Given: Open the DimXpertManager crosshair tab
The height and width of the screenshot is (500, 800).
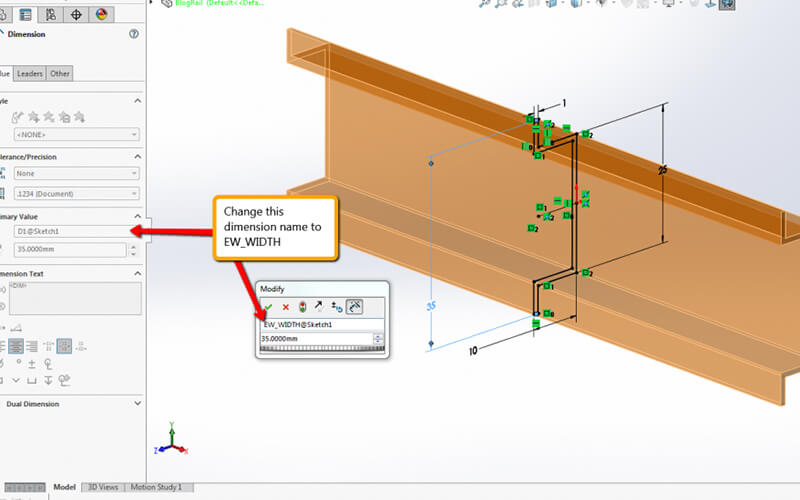Looking at the screenshot, I should click(76, 14).
